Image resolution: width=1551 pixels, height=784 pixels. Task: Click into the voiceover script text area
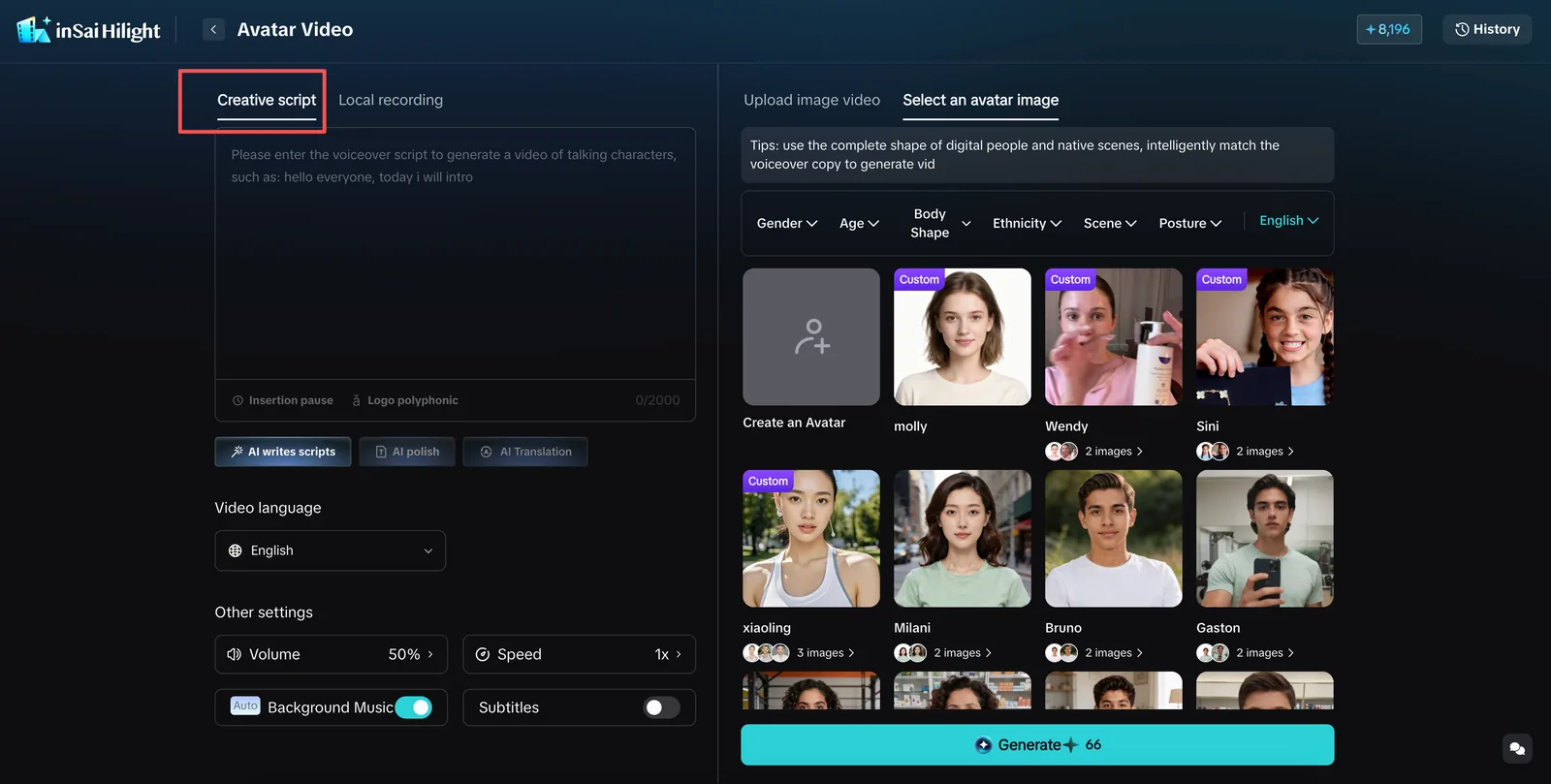(x=455, y=254)
